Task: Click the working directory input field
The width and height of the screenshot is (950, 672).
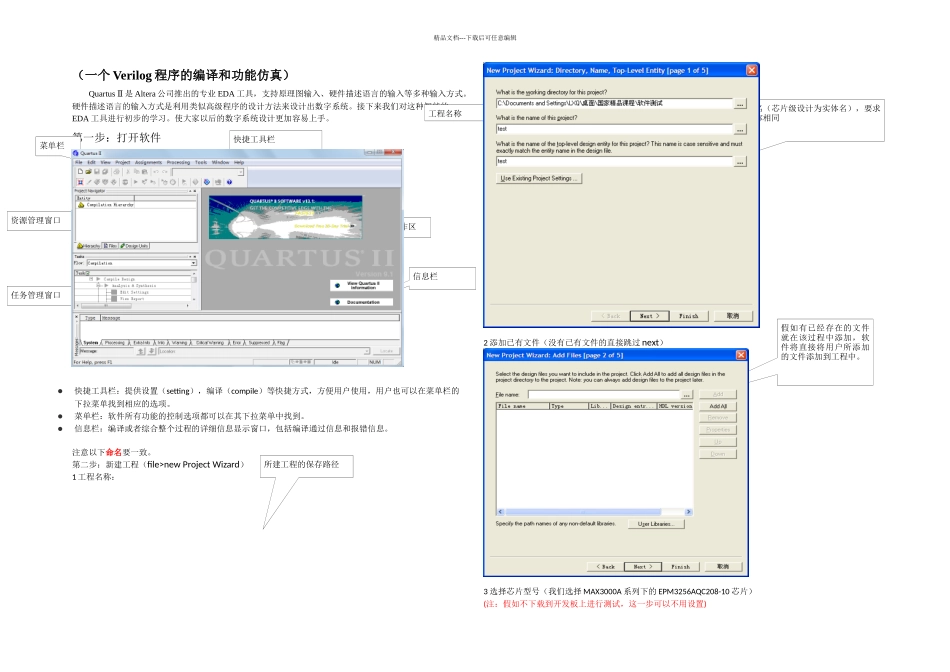Action: tap(614, 104)
